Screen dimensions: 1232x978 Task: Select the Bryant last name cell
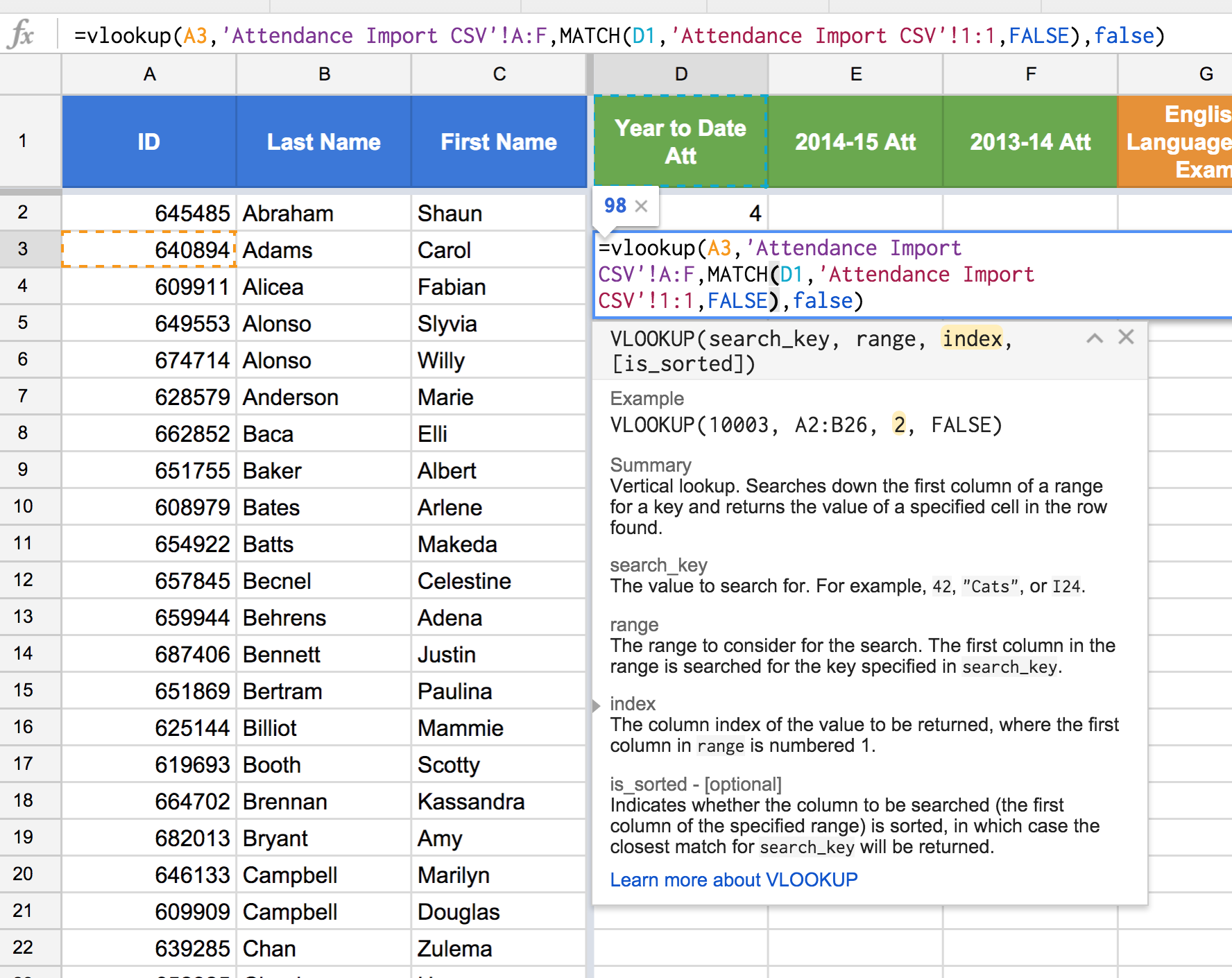coord(324,838)
